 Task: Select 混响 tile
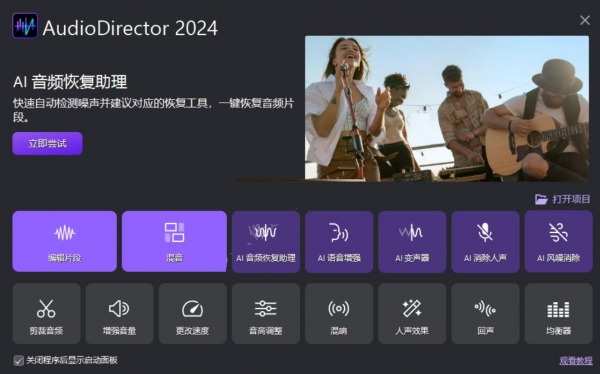339,314
